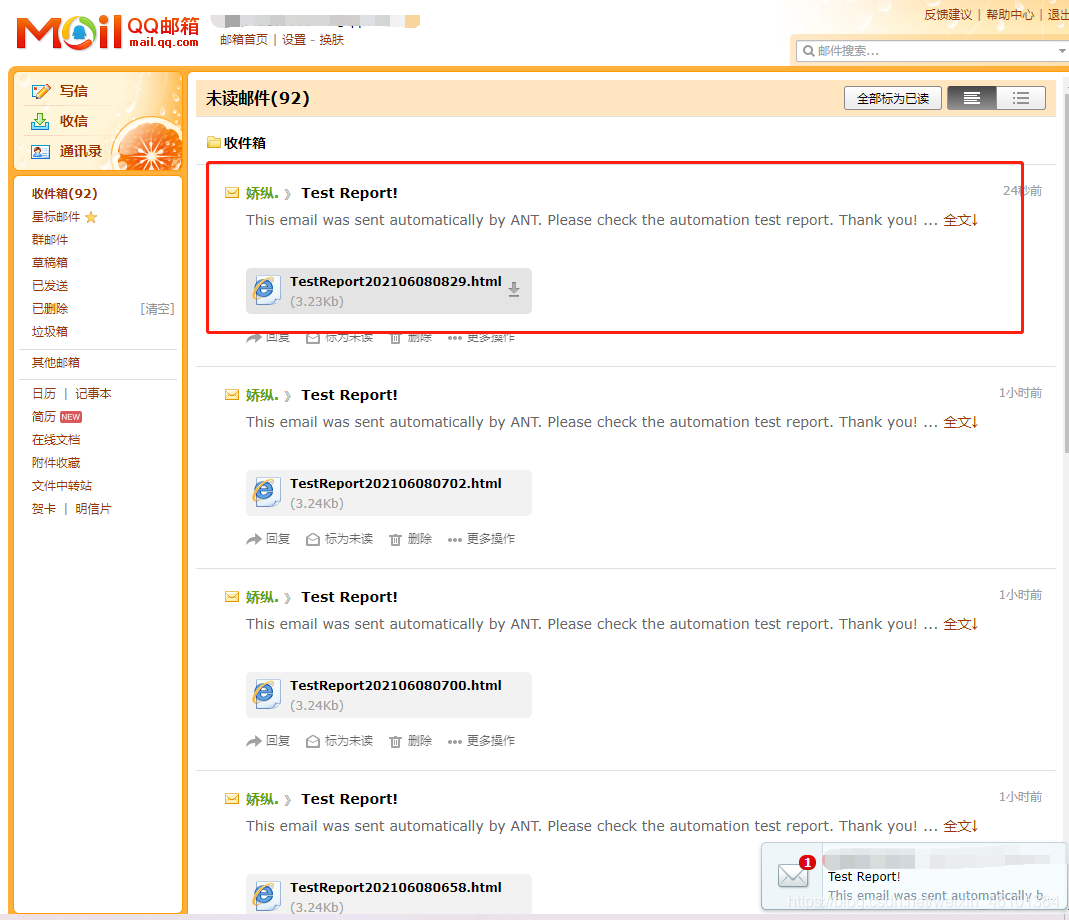
Task: Open 其他邮箱 in sidebar
Action: point(56,362)
